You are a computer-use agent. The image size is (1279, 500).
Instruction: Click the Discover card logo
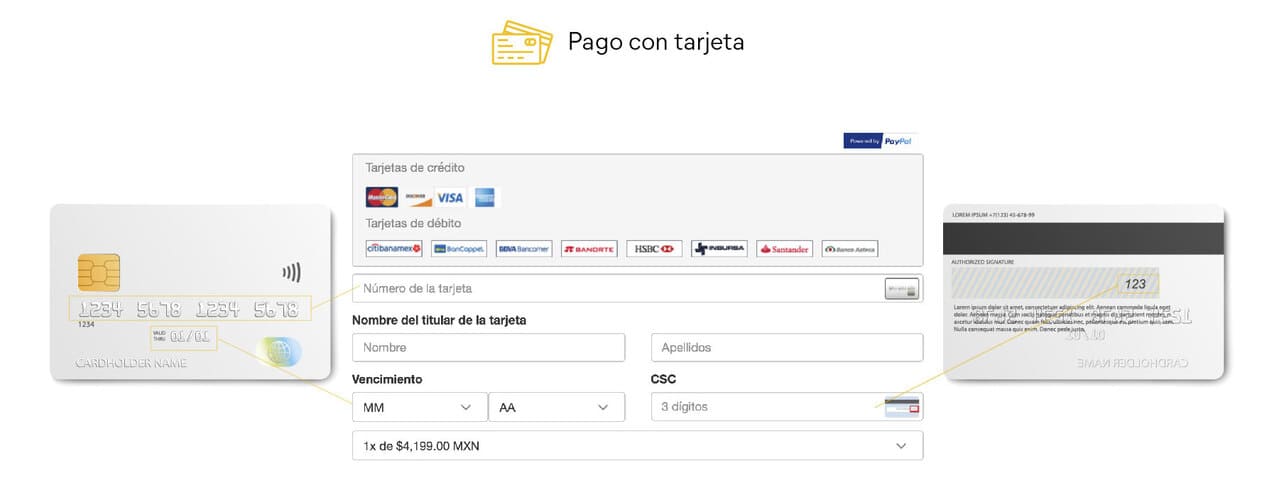[416, 197]
